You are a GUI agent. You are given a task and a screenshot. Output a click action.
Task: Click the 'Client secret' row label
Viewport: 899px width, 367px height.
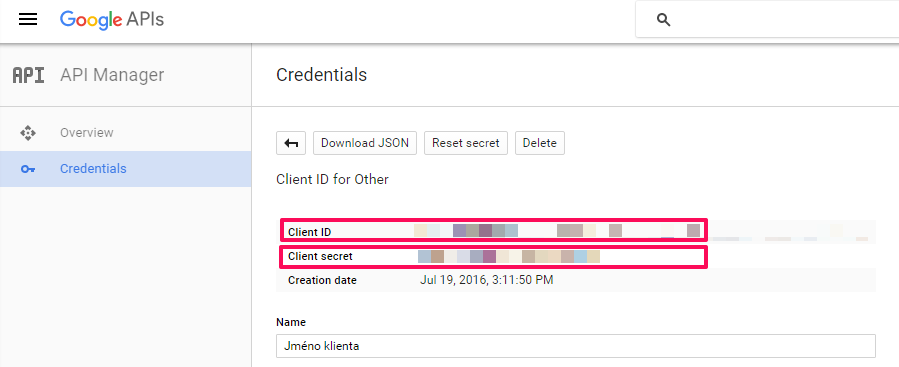(x=320, y=256)
